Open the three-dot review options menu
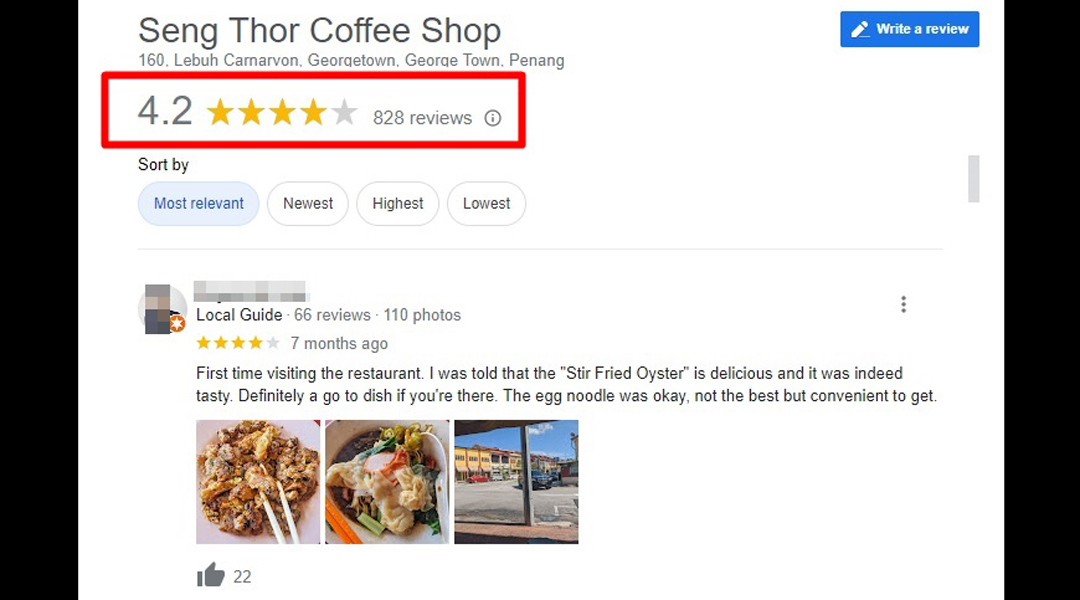 (x=903, y=304)
